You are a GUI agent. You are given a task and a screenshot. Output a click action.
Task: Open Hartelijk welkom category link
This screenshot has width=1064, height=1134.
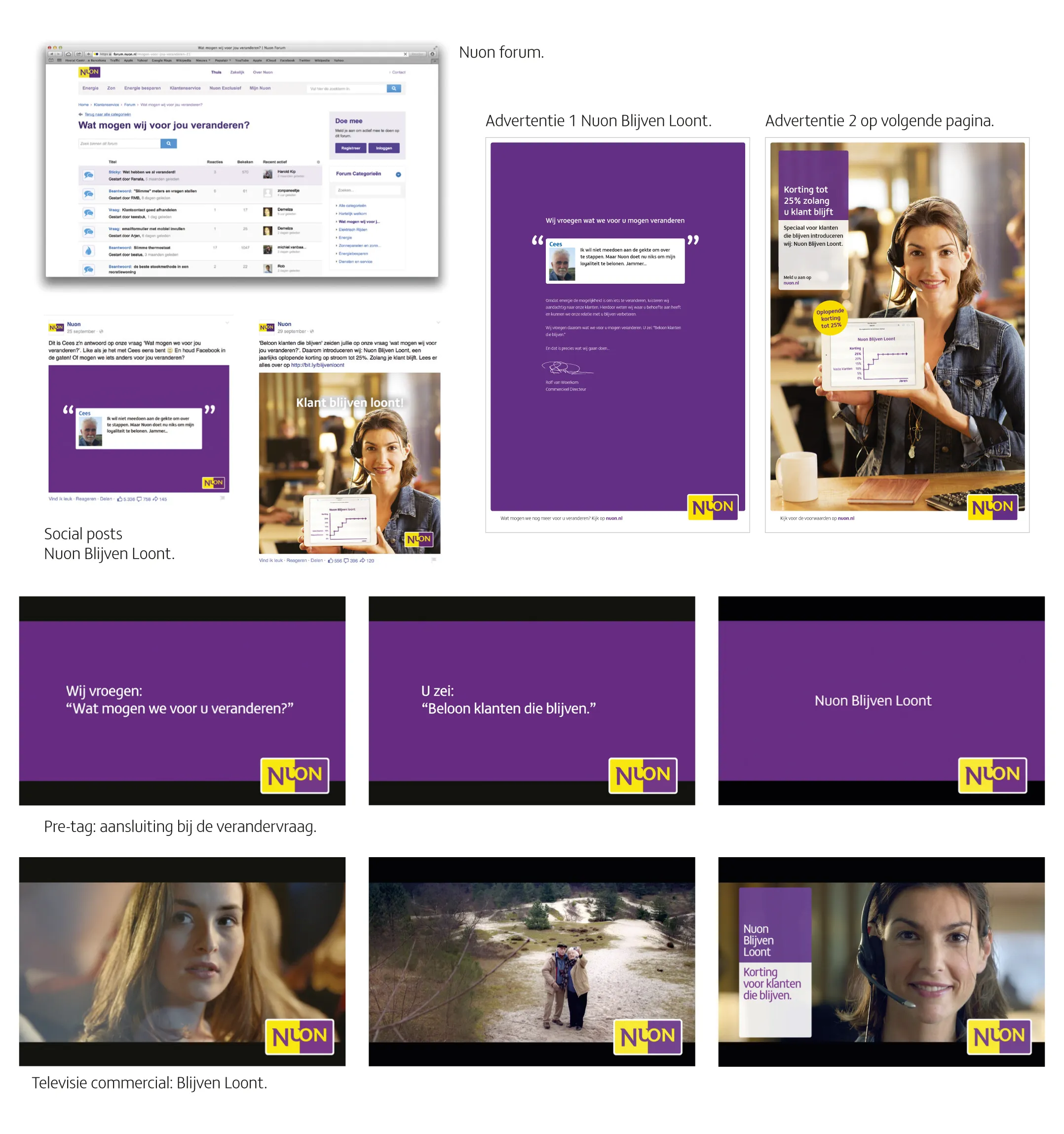coord(352,214)
